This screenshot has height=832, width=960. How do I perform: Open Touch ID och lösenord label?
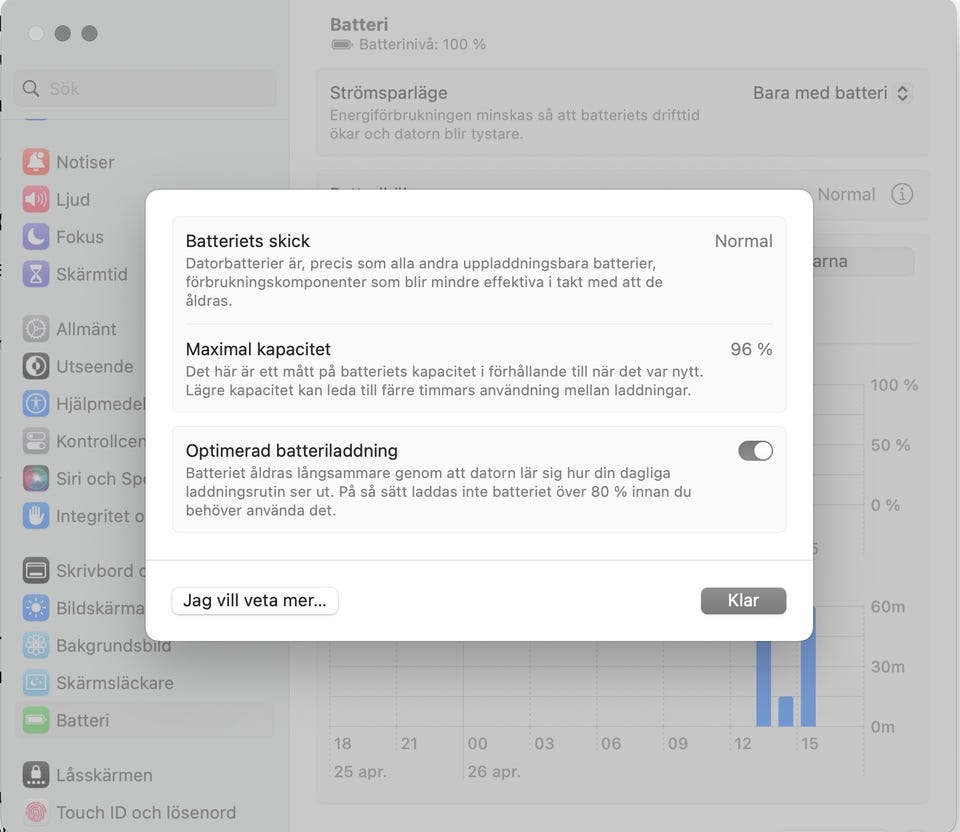point(146,812)
